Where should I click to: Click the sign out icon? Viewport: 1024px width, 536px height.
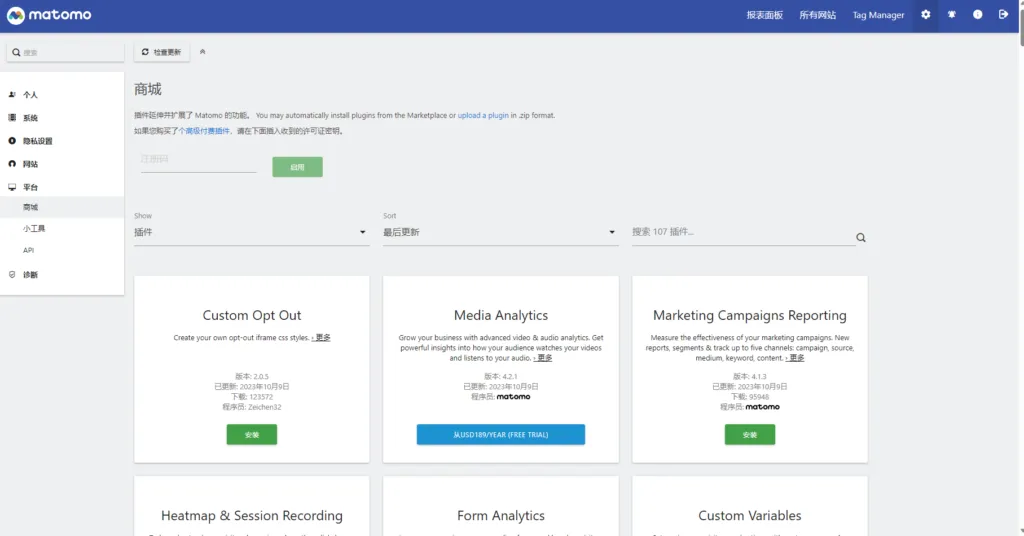pos(1003,15)
